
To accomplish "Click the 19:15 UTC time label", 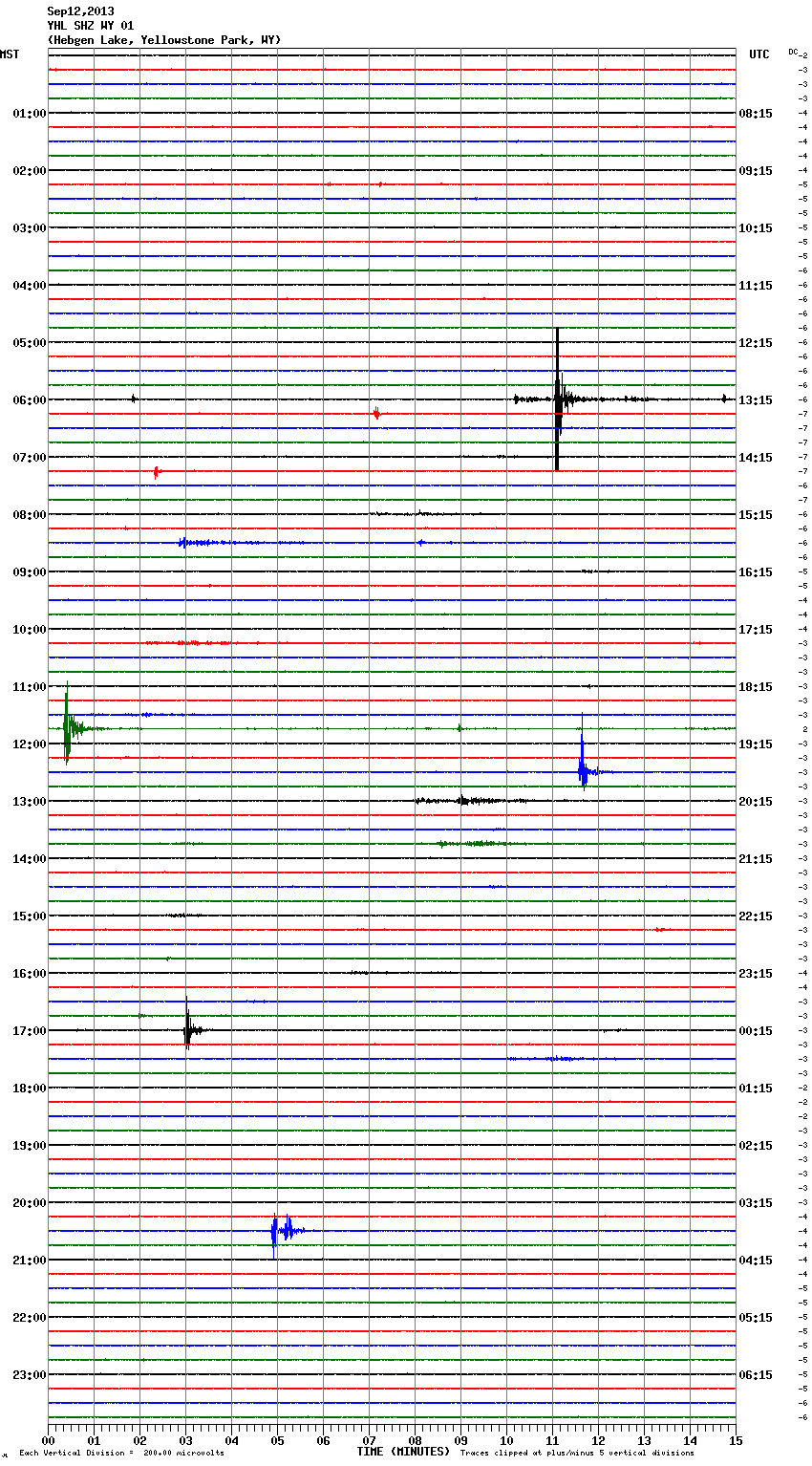I will click(756, 744).
